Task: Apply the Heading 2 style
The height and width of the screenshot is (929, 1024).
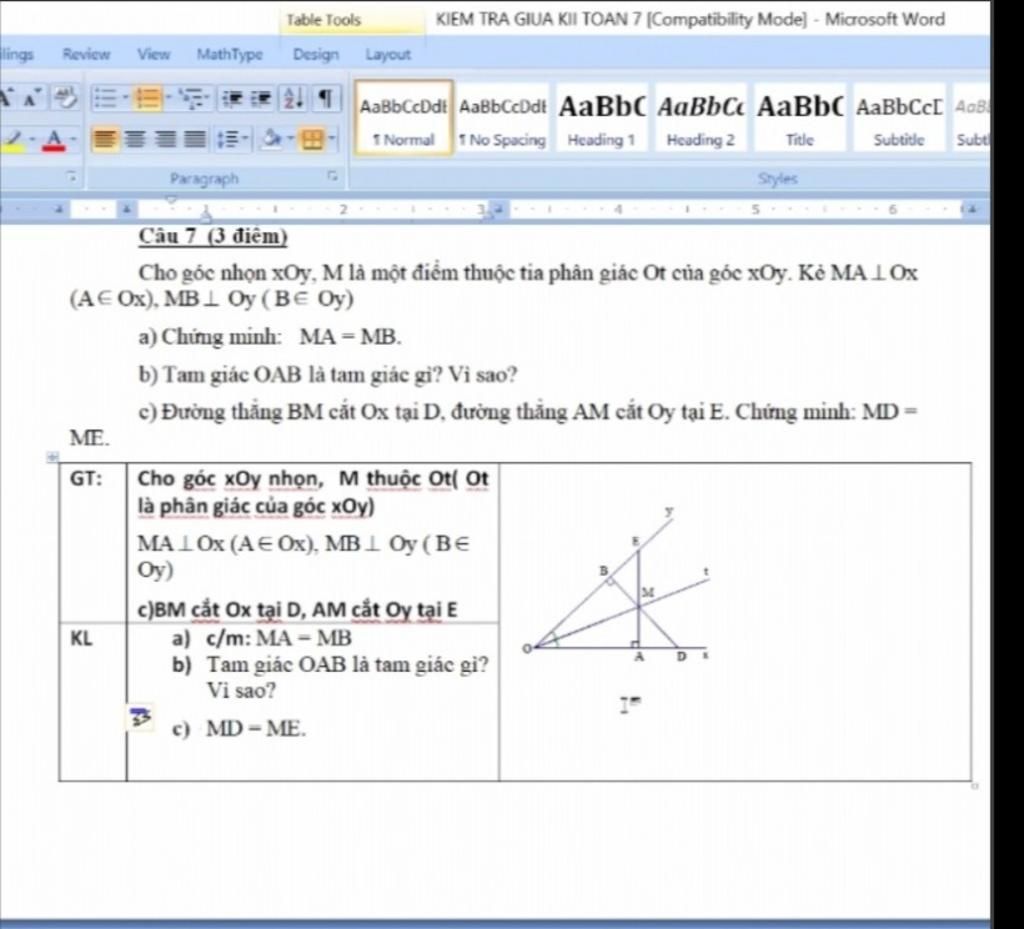Action: click(700, 118)
